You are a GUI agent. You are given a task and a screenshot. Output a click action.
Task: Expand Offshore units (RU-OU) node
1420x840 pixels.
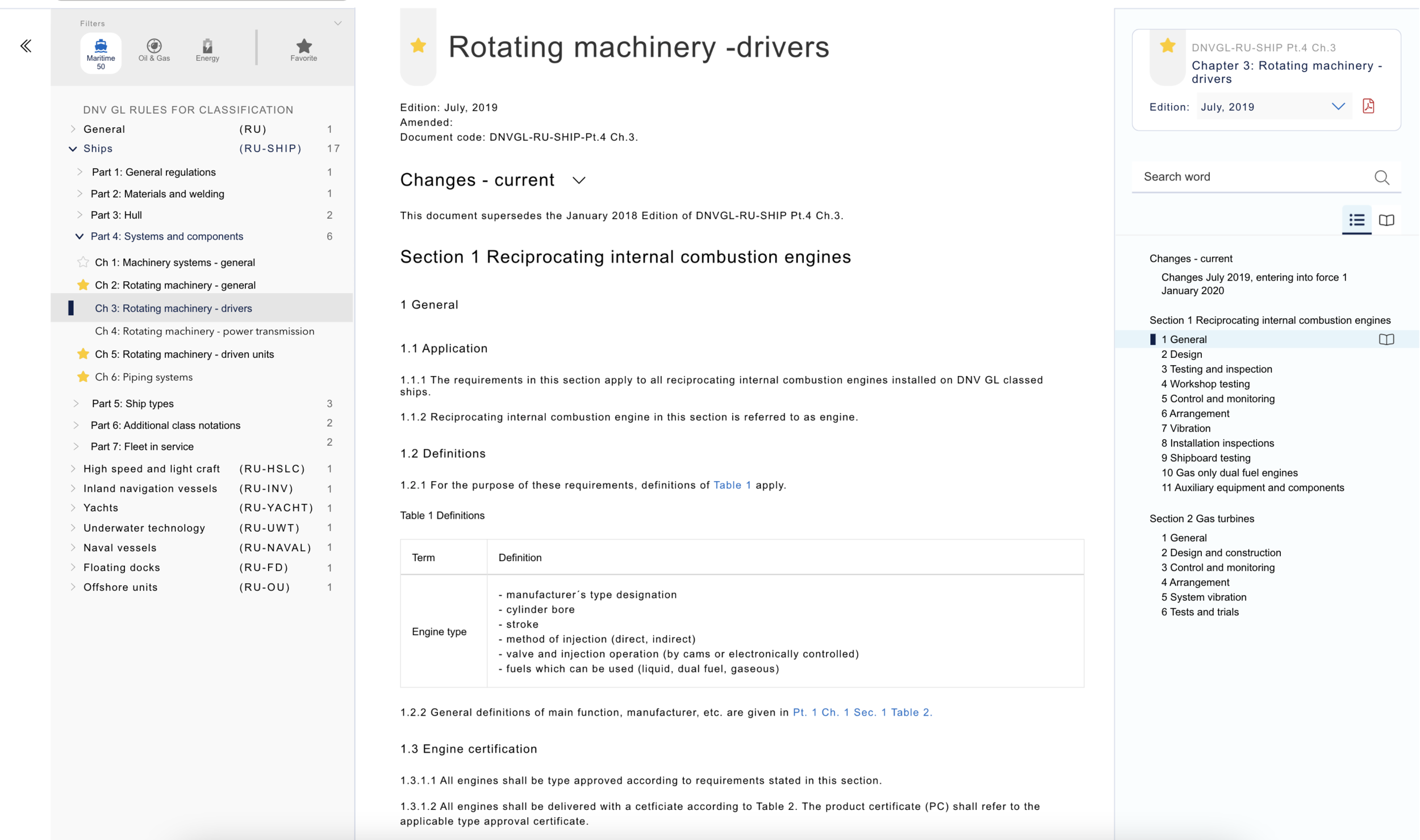click(73, 587)
